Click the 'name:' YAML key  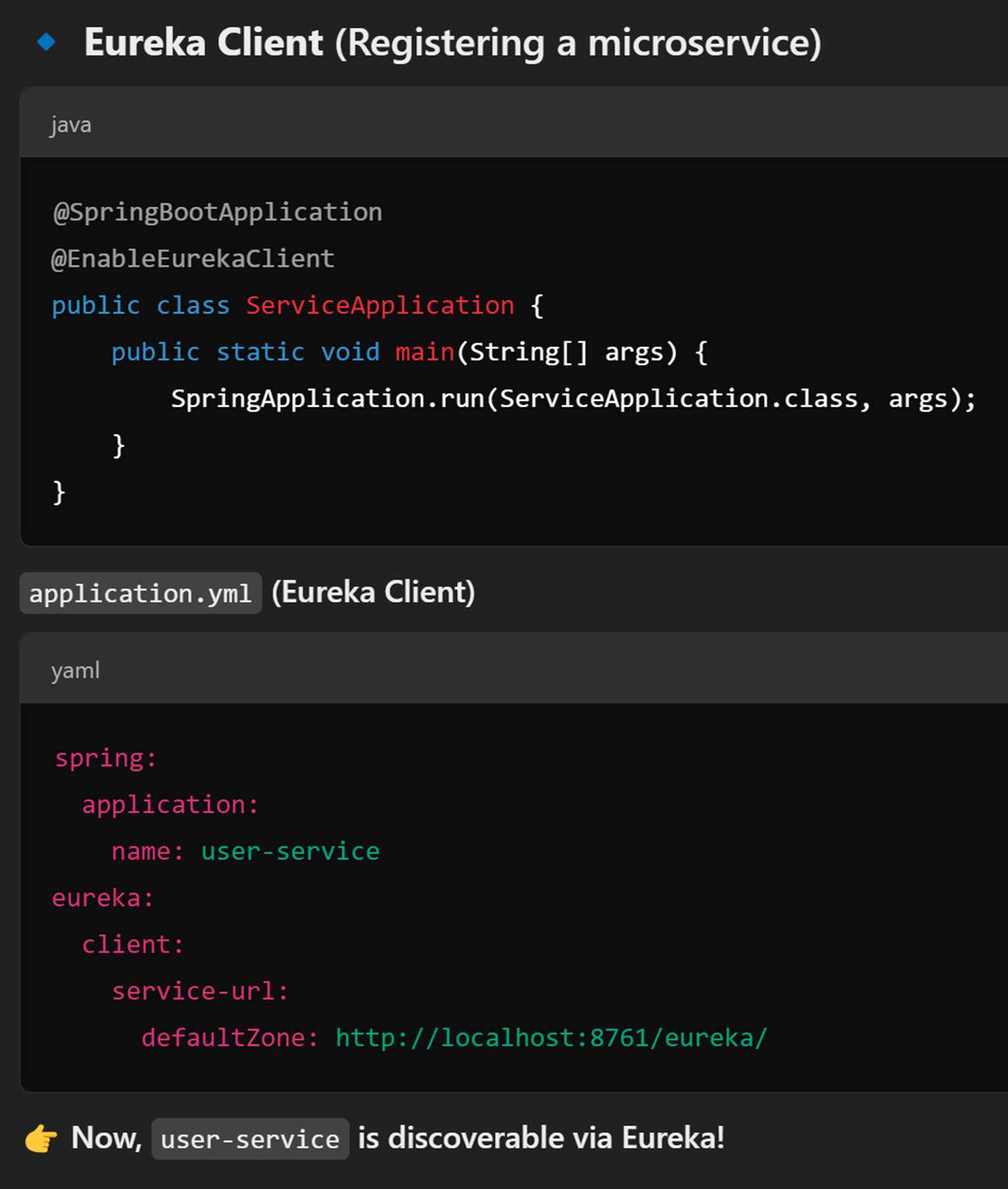point(148,851)
